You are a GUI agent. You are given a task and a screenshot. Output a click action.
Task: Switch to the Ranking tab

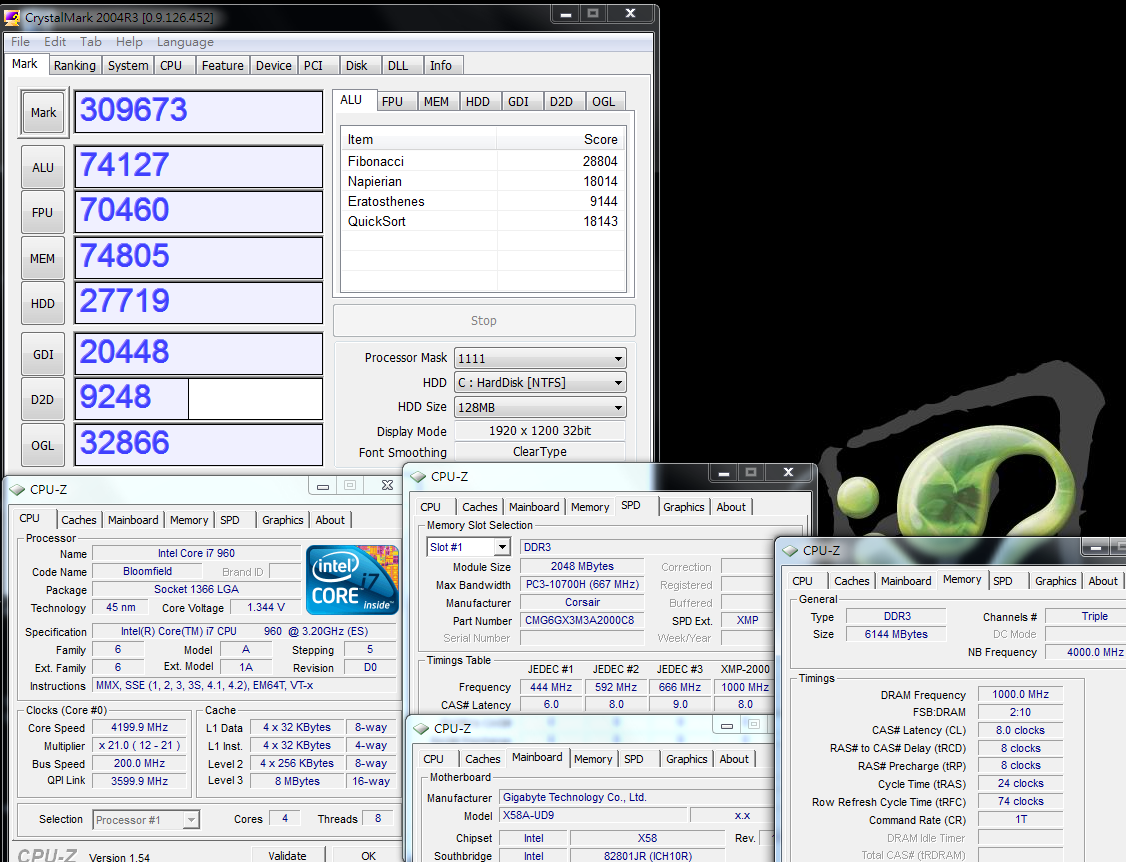(75, 66)
